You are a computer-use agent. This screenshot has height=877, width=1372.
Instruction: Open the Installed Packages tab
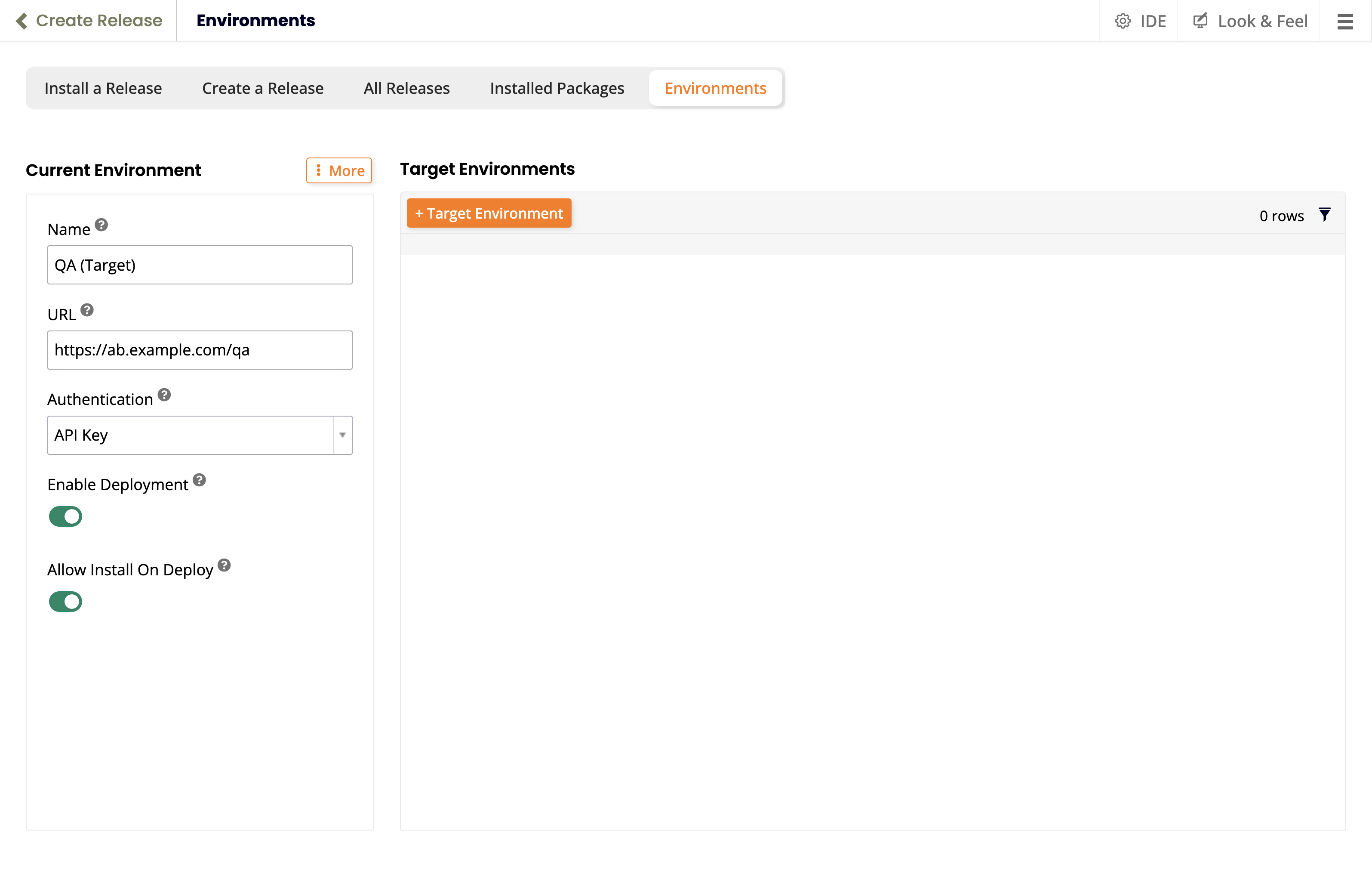(x=557, y=88)
